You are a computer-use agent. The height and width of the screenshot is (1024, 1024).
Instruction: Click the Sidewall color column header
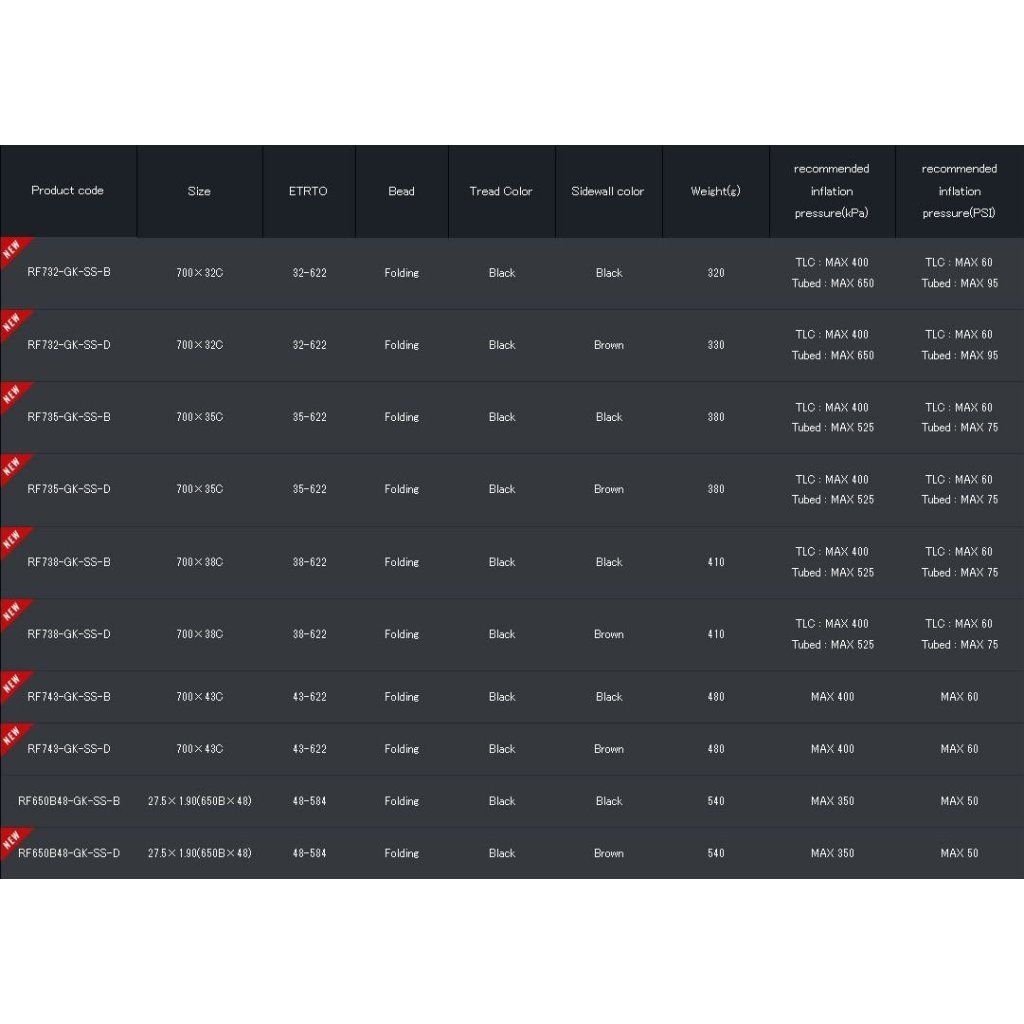(607, 191)
